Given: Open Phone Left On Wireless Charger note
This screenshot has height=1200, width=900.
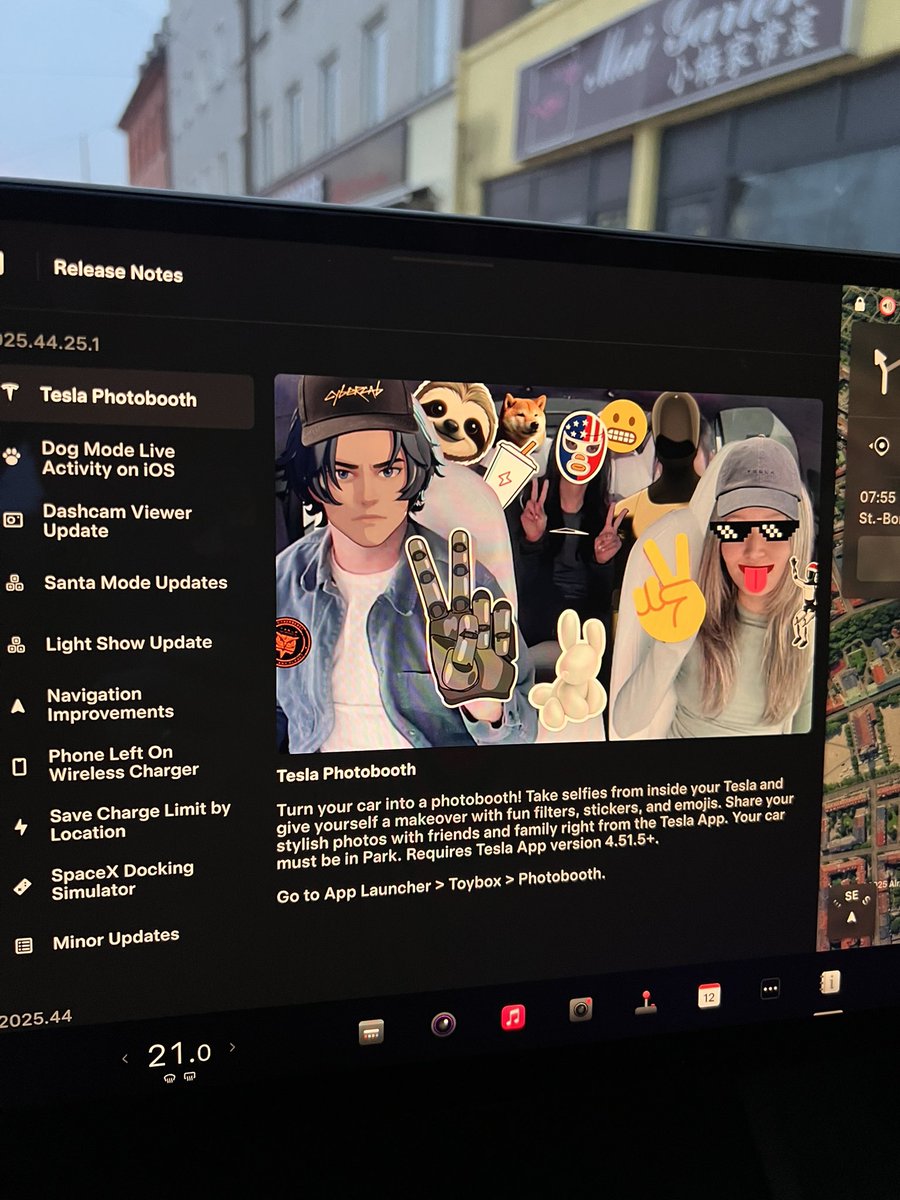Looking at the screenshot, I should [x=123, y=763].
